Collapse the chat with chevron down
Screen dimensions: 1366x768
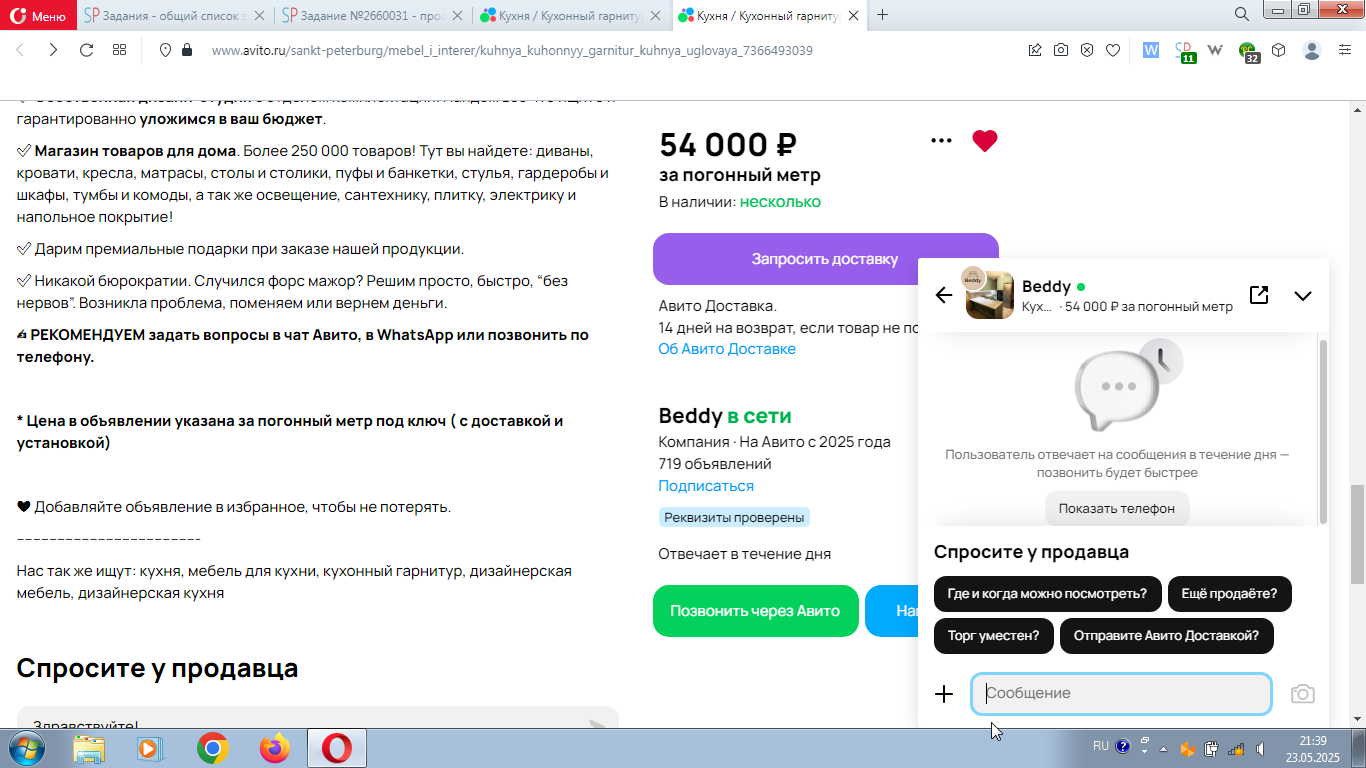pyautogui.click(x=1302, y=296)
